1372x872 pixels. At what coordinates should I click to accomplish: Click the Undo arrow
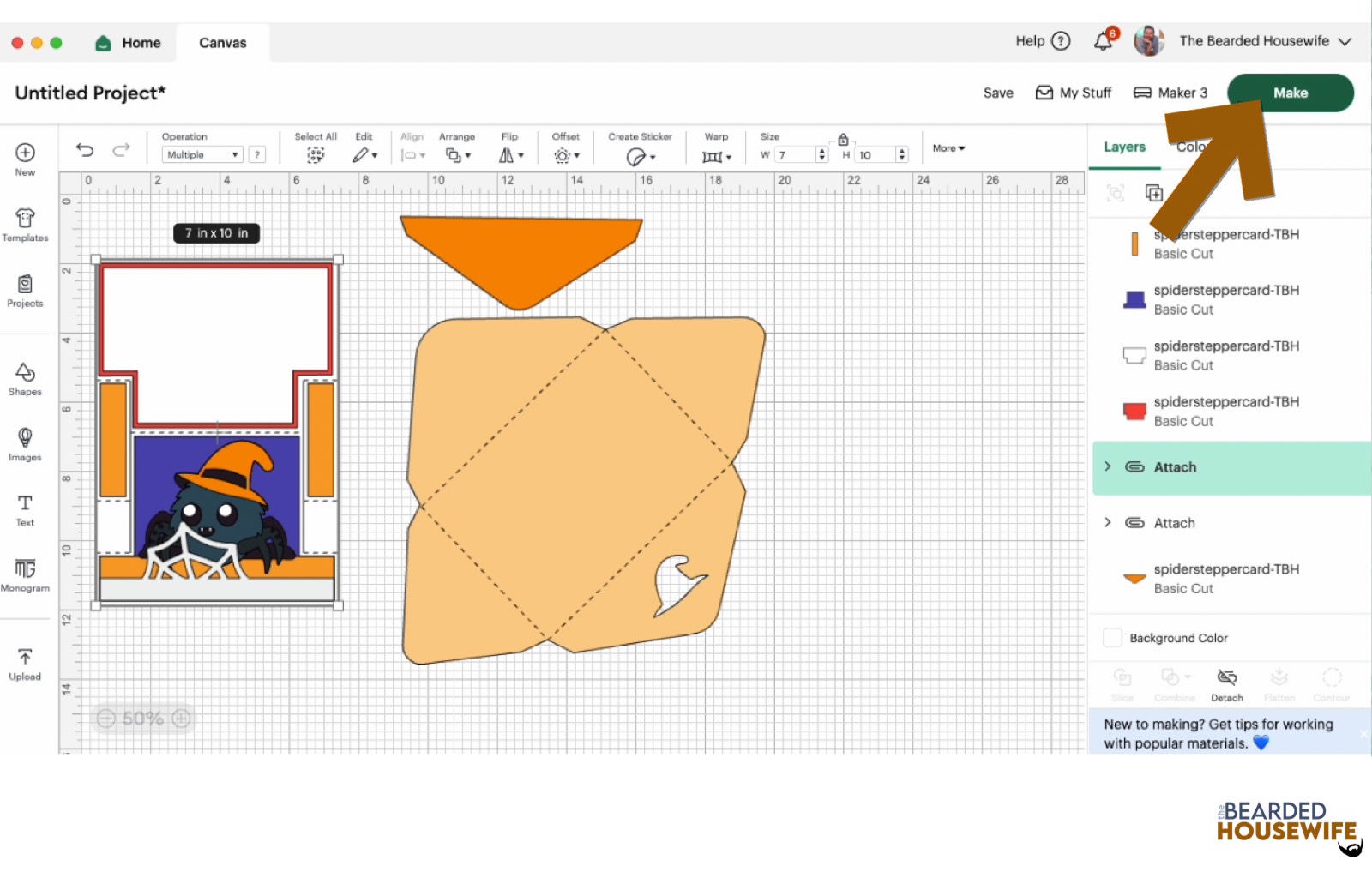tap(85, 150)
